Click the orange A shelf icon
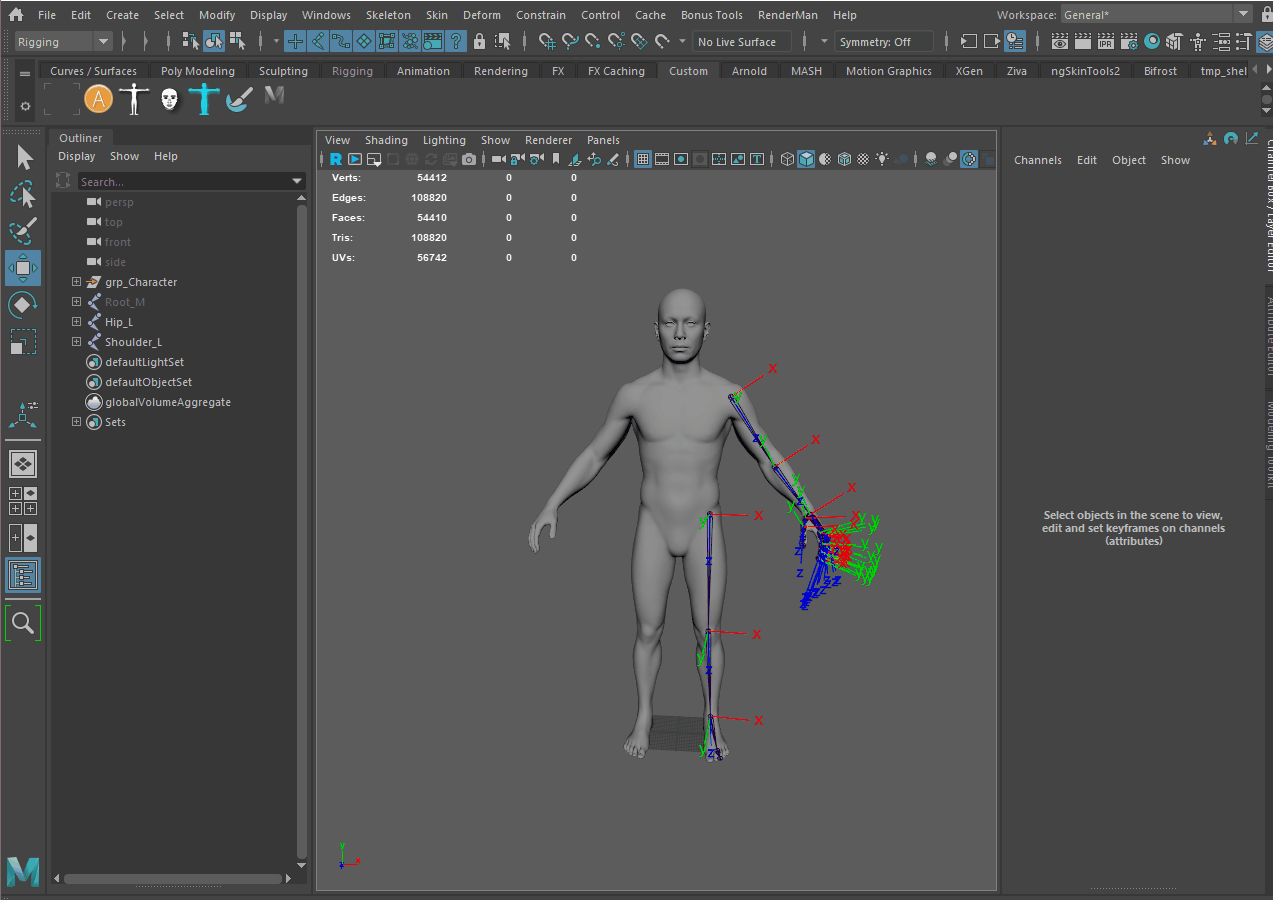The width and height of the screenshot is (1273, 900). [x=98, y=99]
